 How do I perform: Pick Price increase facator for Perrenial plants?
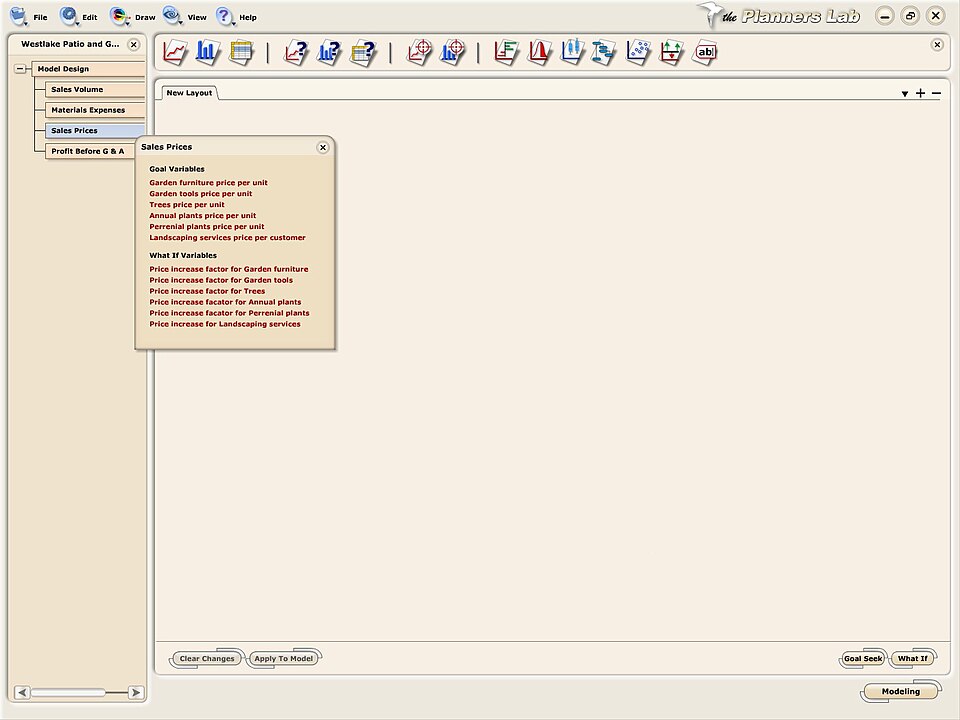(229, 313)
